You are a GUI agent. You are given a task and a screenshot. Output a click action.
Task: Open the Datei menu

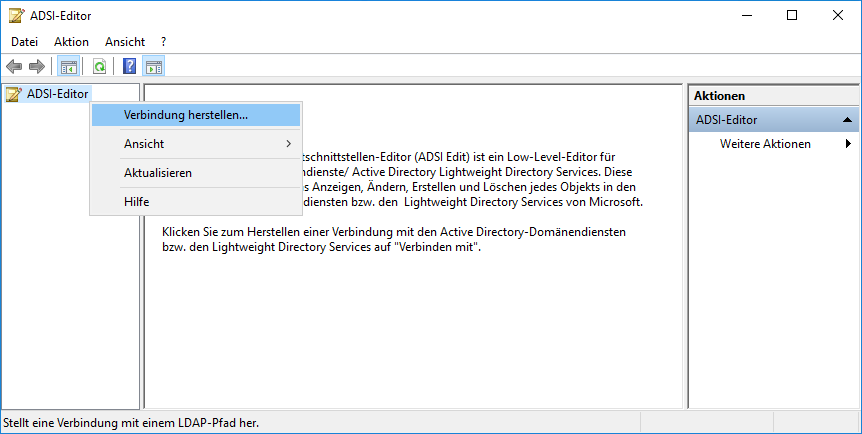tap(24, 42)
